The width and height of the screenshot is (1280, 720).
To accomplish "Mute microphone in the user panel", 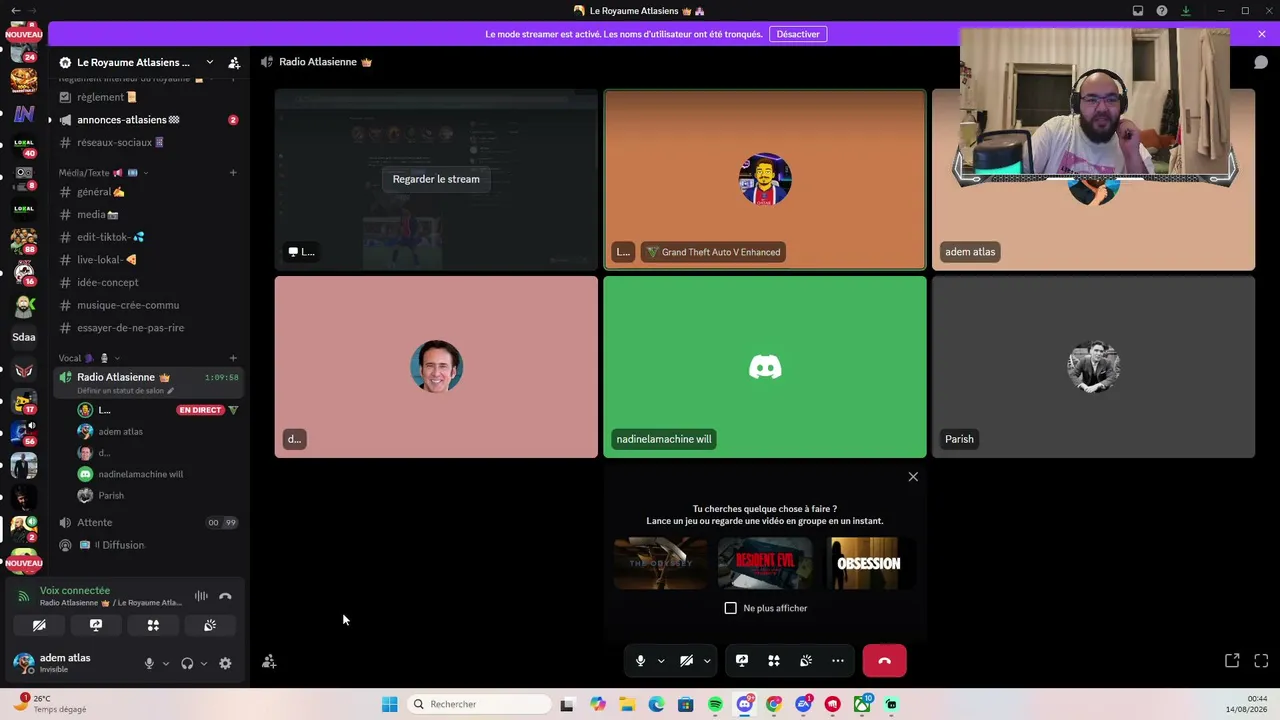I will 149,663.
